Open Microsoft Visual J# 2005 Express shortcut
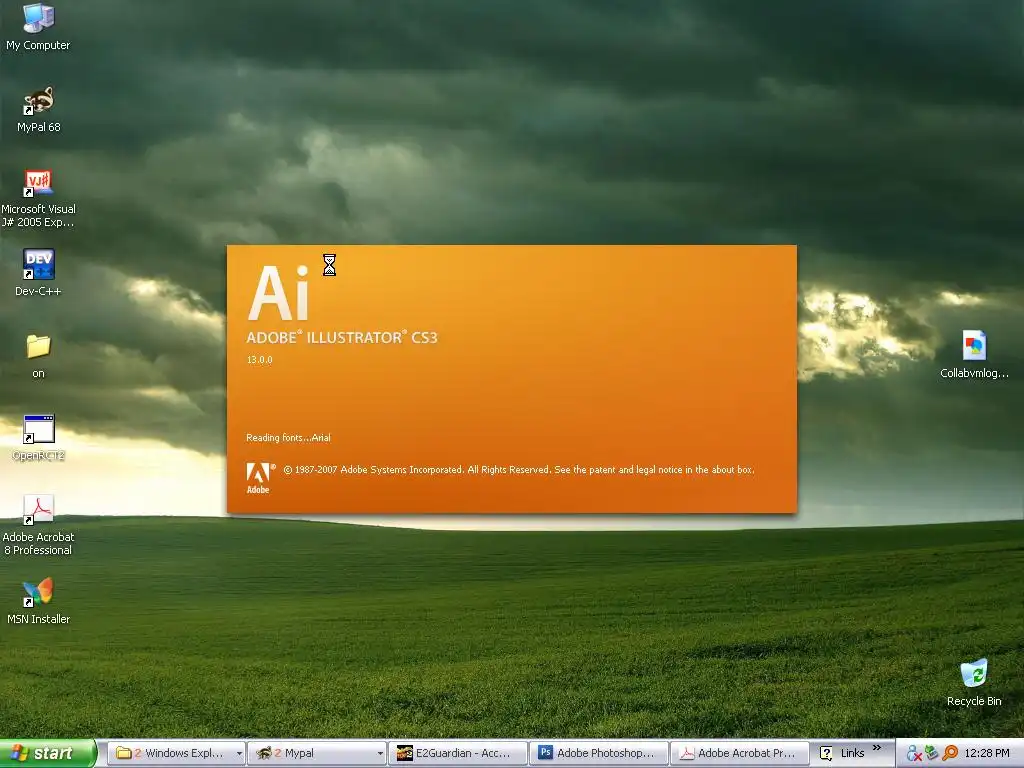This screenshot has height=768, width=1024. (x=38, y=199)
